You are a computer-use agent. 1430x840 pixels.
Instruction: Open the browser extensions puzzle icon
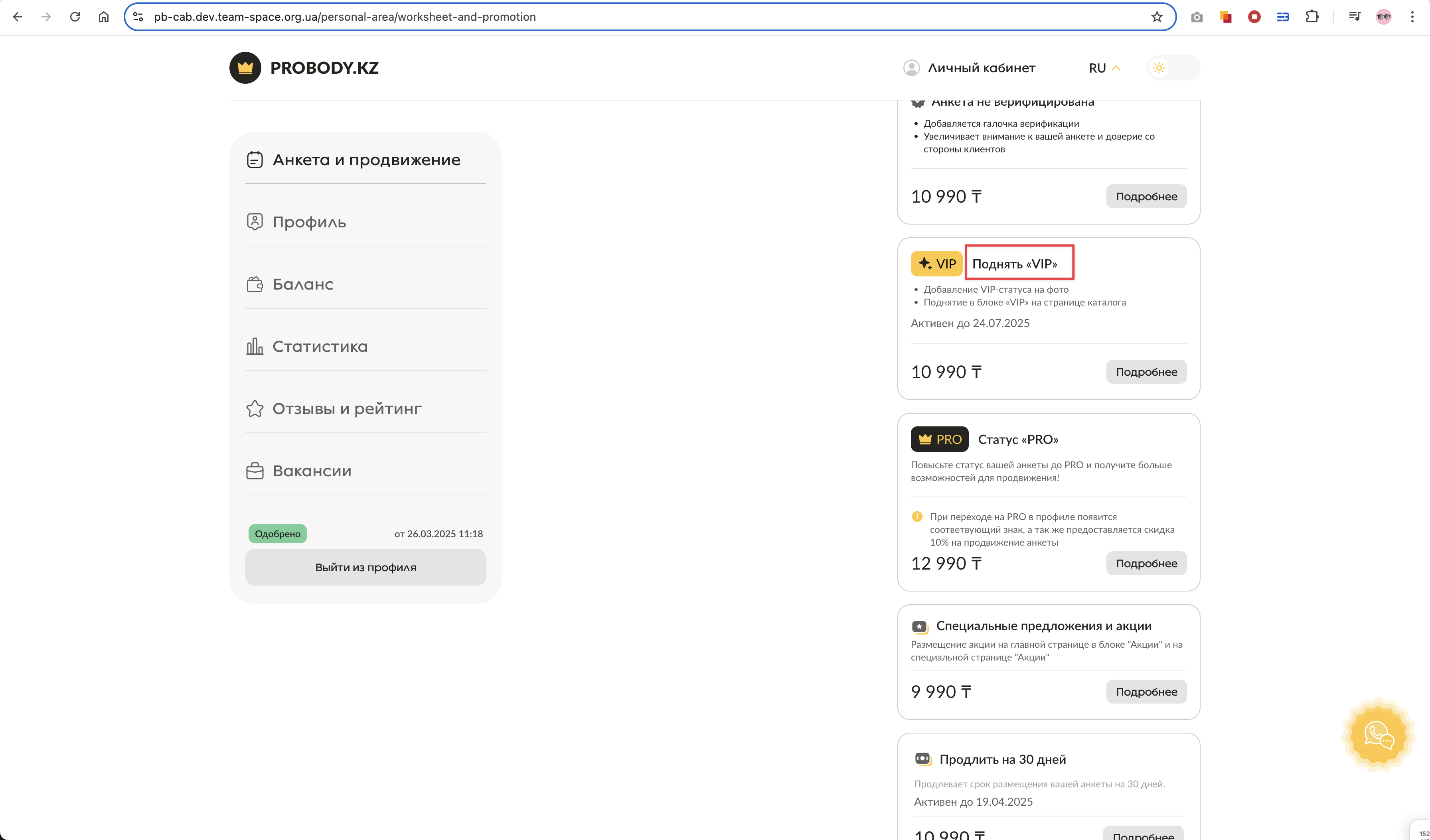coord(1312,17)
